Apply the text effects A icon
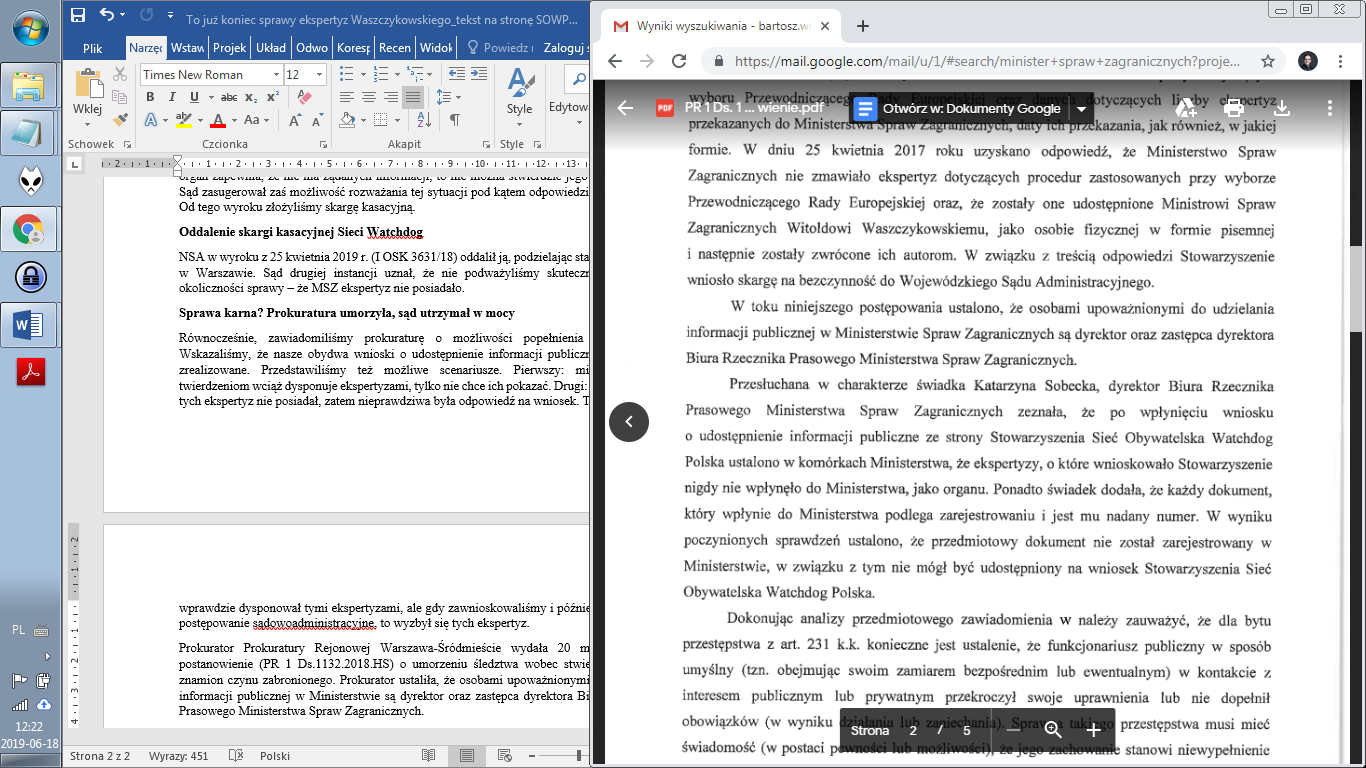The height and width of the screenshot is (768, 1366). tap(150, 120)
